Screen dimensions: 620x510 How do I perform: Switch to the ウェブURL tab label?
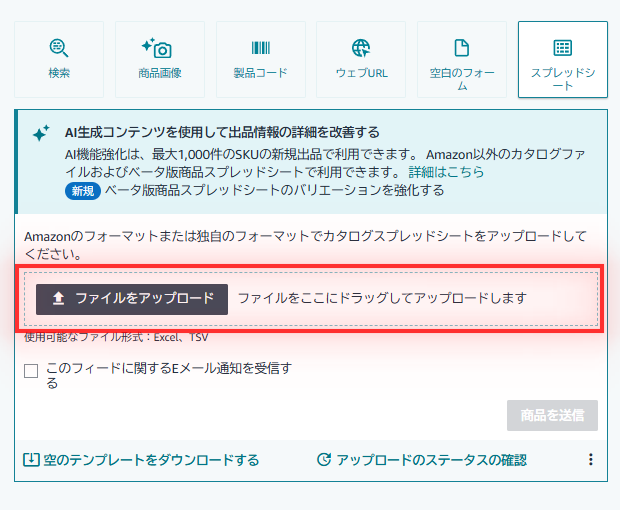click(361, 73)
